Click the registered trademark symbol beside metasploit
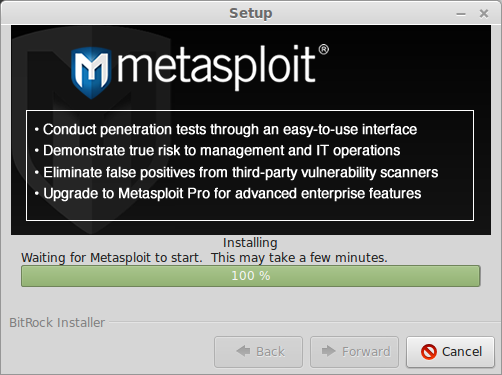502x375 pixels. coord(323,50)
